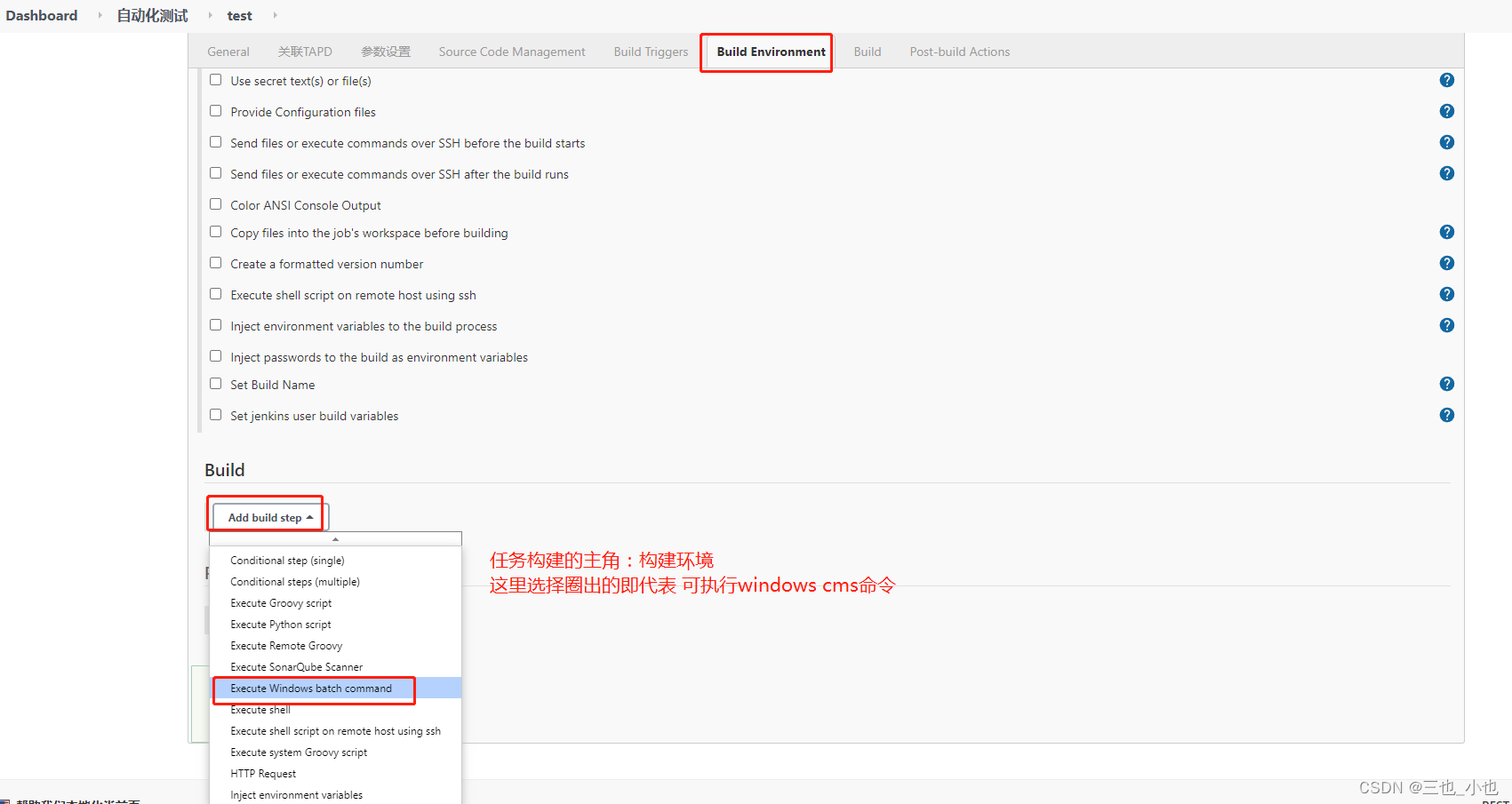This screenshot has height=804, width=1512.
Task: Select Execute Python script step
Action: pyautogui.click(x=335, y=625)
